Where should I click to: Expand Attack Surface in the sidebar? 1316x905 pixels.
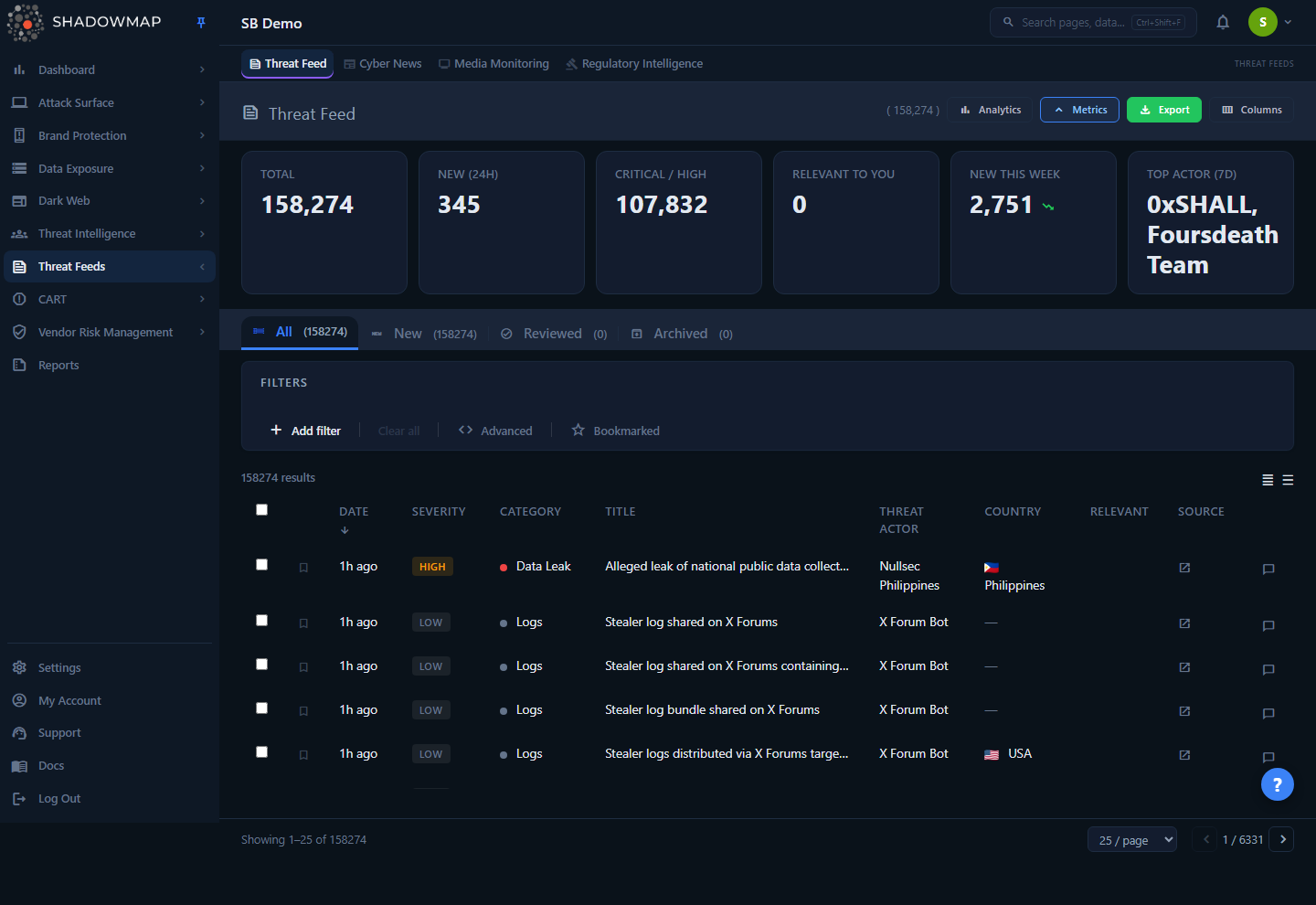click(x=110, y=102)
